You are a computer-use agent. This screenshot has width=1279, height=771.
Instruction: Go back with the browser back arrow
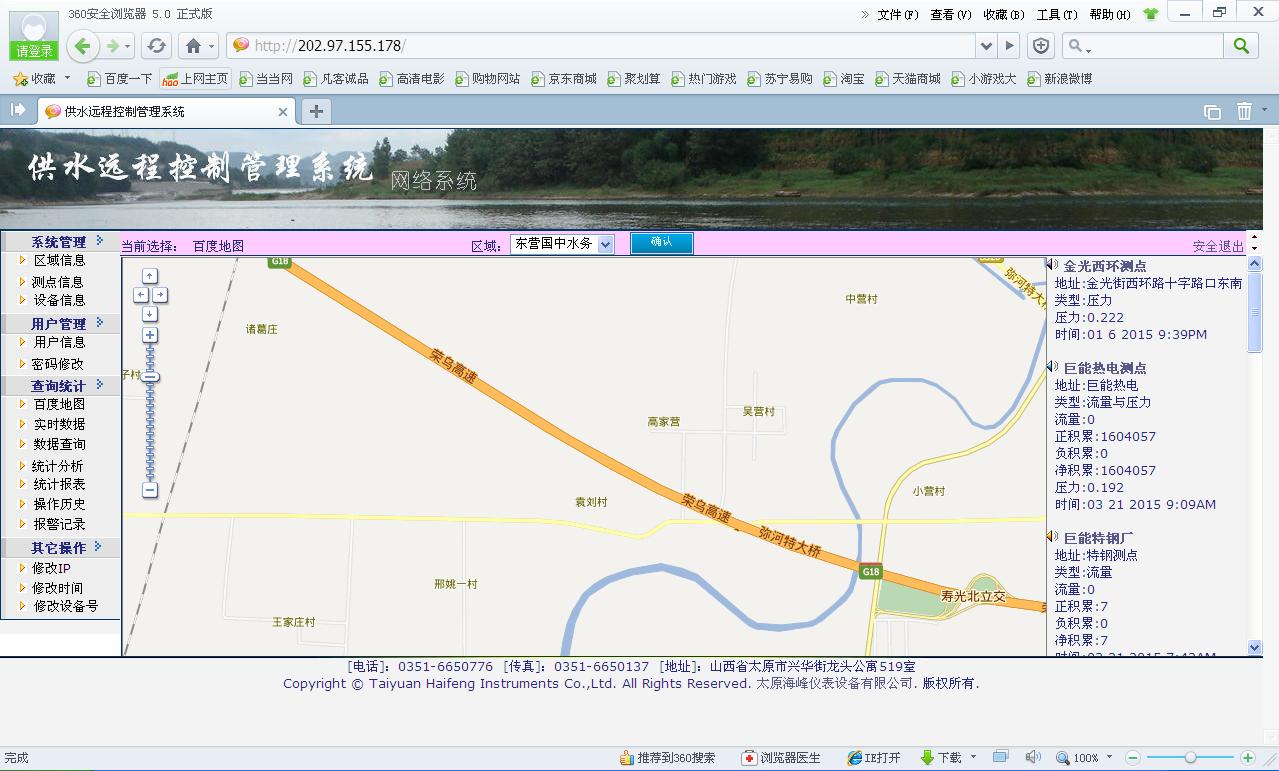pos(83,46)
